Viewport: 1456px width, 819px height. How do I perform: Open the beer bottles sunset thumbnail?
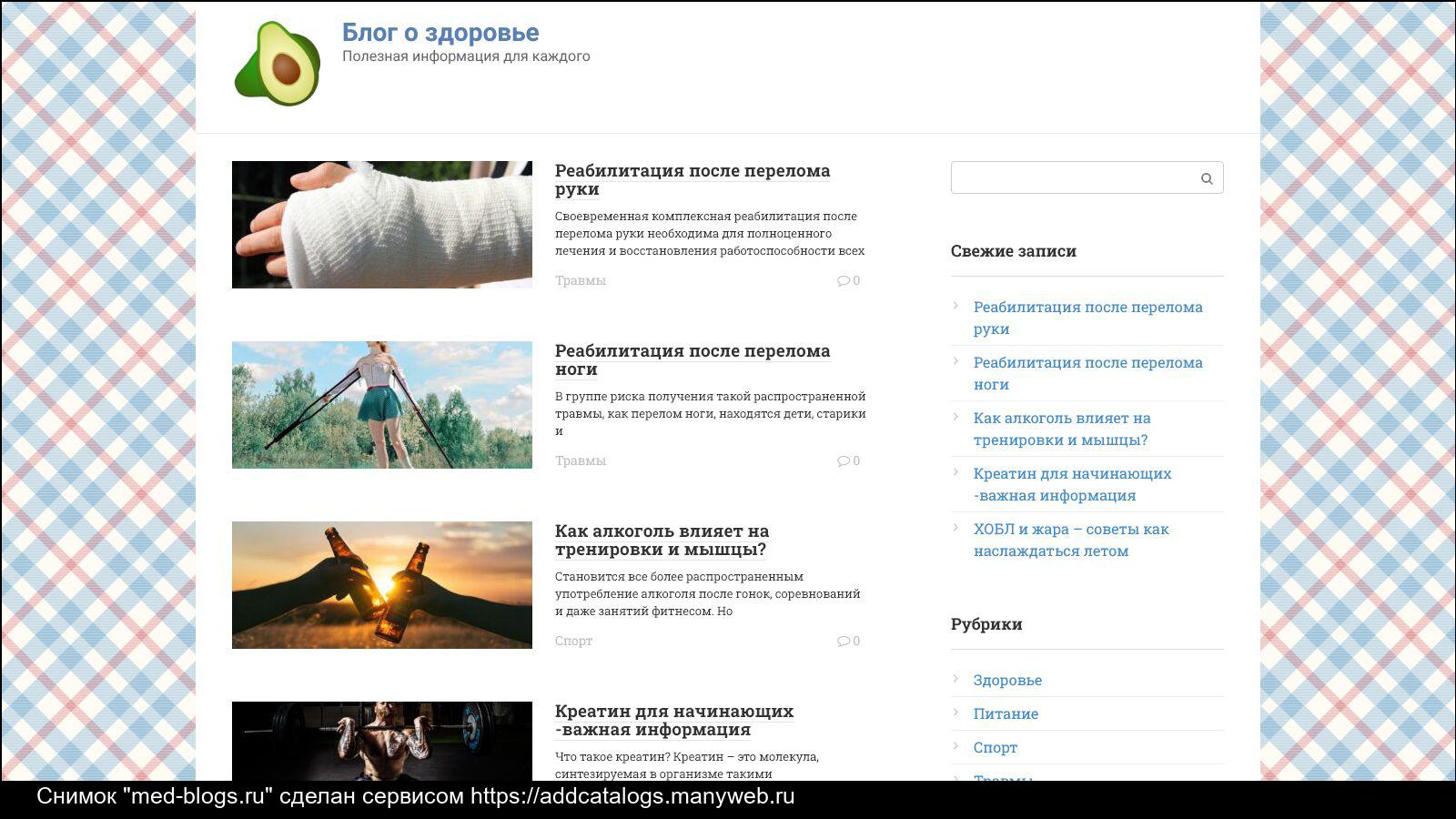382,585
